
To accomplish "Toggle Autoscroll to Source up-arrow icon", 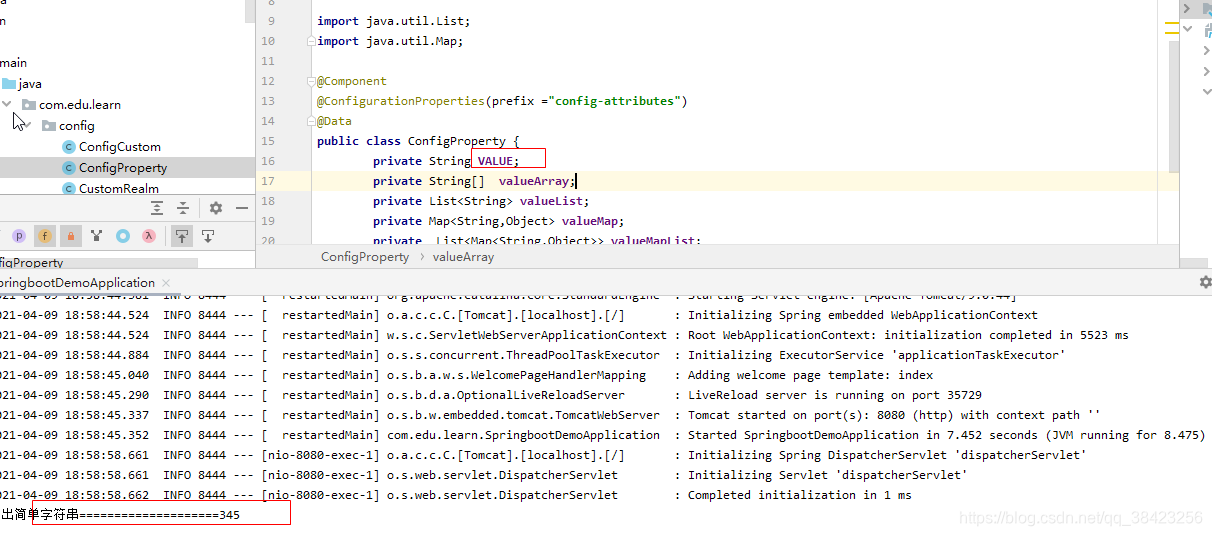I will 182,236.
